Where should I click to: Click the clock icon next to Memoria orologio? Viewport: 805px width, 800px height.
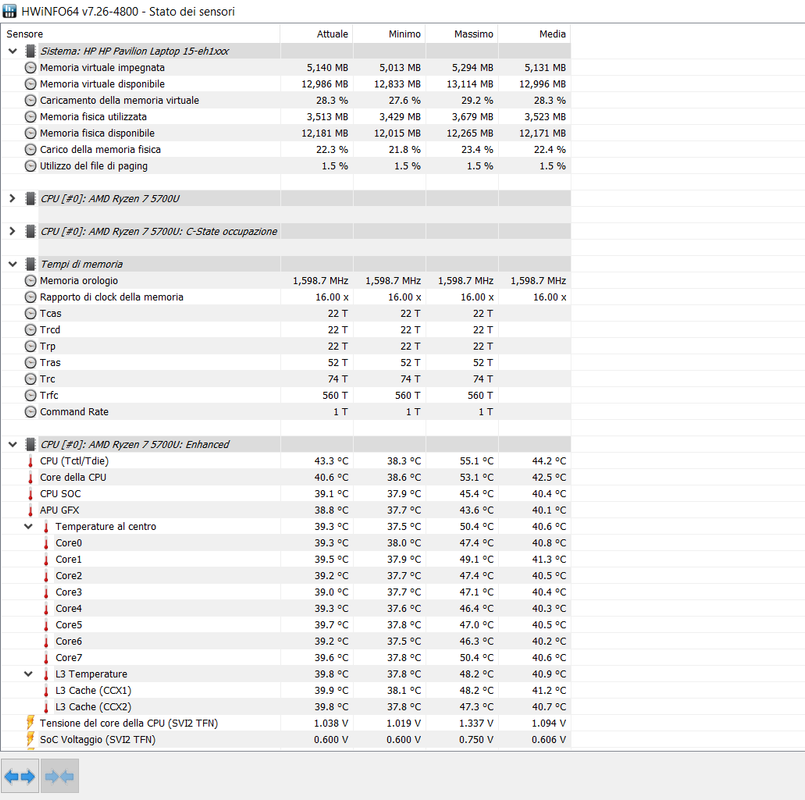31,280
